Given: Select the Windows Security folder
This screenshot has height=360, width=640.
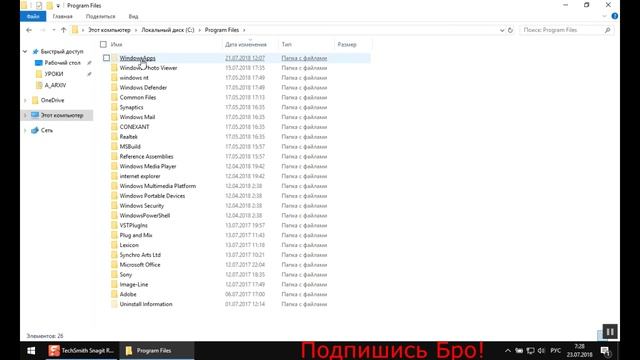Looking at the screenshot, I should 142,205.
